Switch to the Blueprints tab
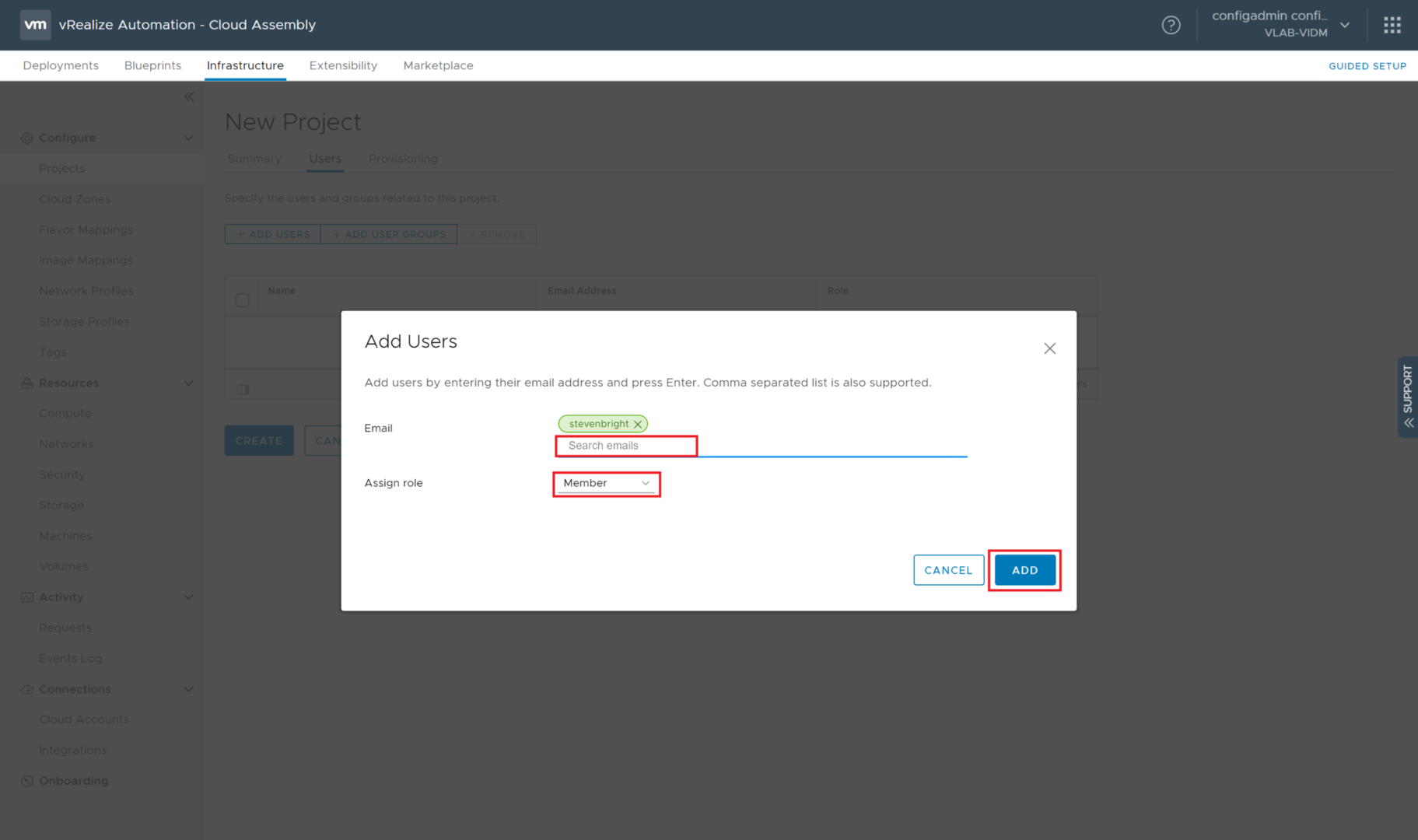This screenshot has height=840, width=1418. (x=152, y=65)
